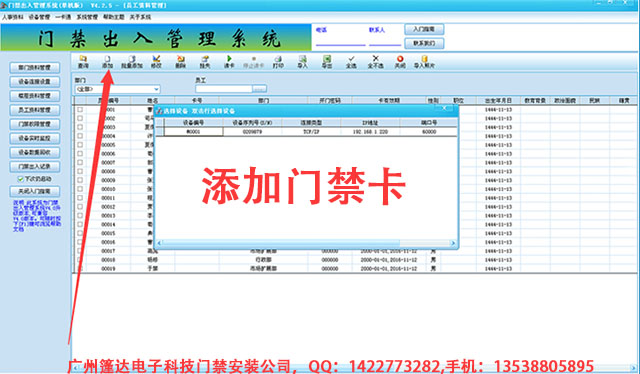Viewport: 640px width, 374px height.
Task: Click the 设备数据回收 sidebar button
Action: 35,152
